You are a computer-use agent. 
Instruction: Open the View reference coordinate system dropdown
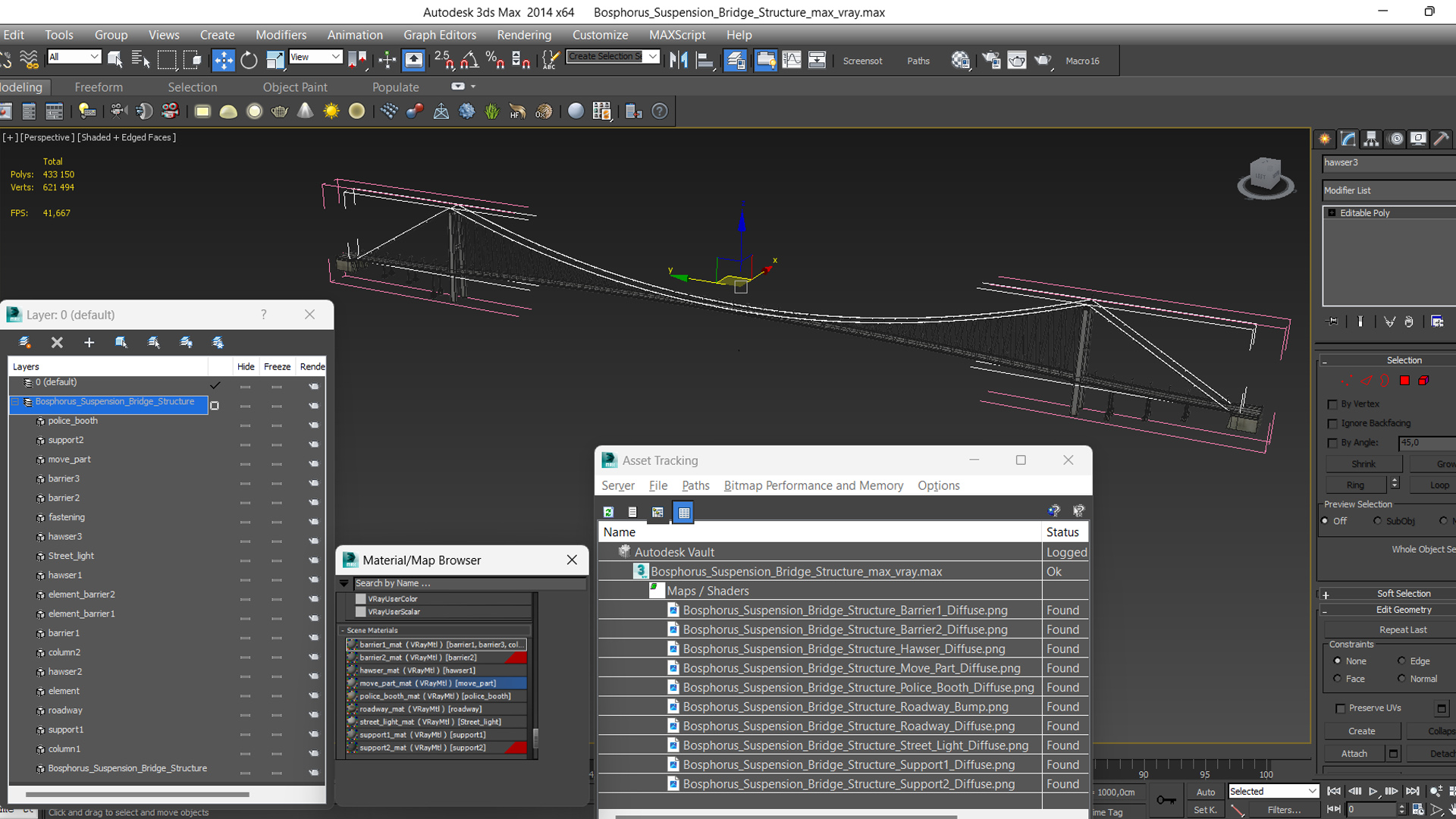[x=315, y=57]
